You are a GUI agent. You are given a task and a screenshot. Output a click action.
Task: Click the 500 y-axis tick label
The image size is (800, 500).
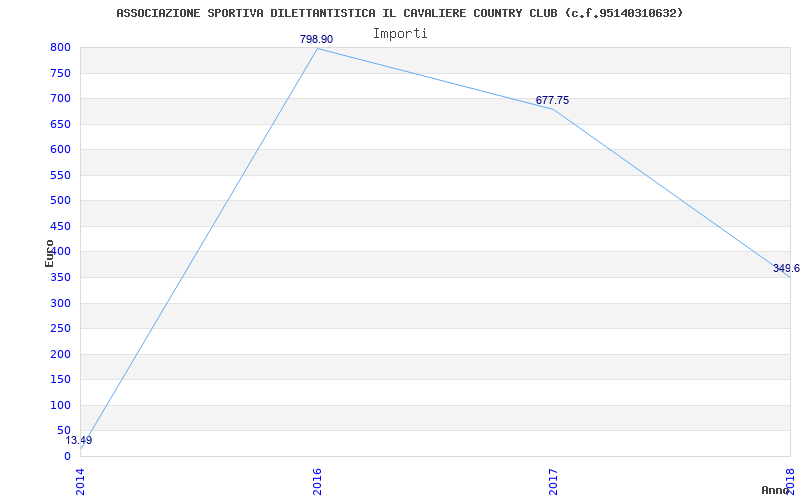pyautogui.click(x=60, y=201)
